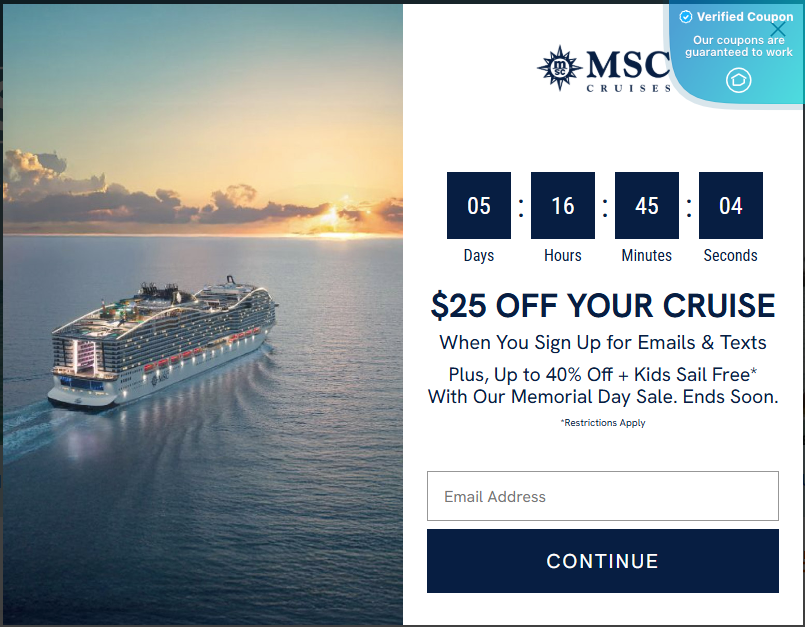Select the 45 Minutes countdown box
Image resolution: width=805 pixels, height=627 pixels.
click(646, 205)
